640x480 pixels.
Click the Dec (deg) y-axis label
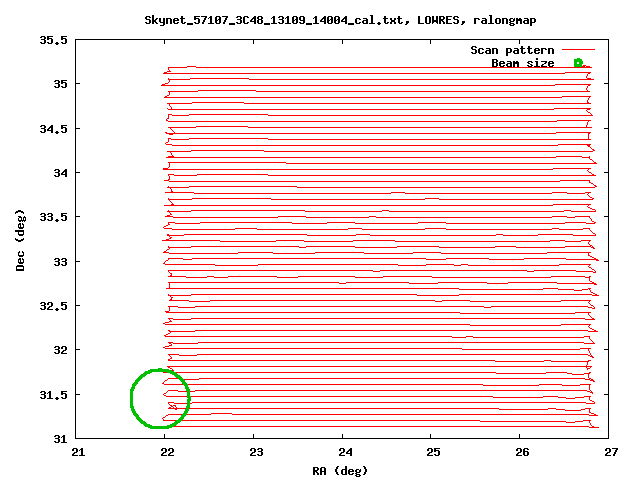(20, 240)
